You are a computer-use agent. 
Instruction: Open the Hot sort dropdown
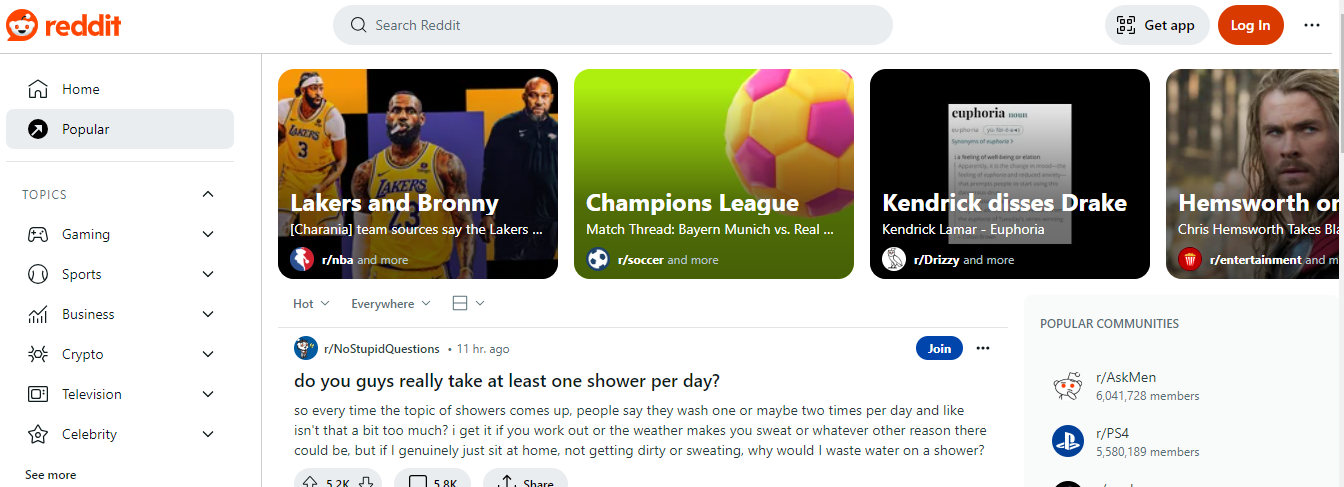click(x=311, y=303)
